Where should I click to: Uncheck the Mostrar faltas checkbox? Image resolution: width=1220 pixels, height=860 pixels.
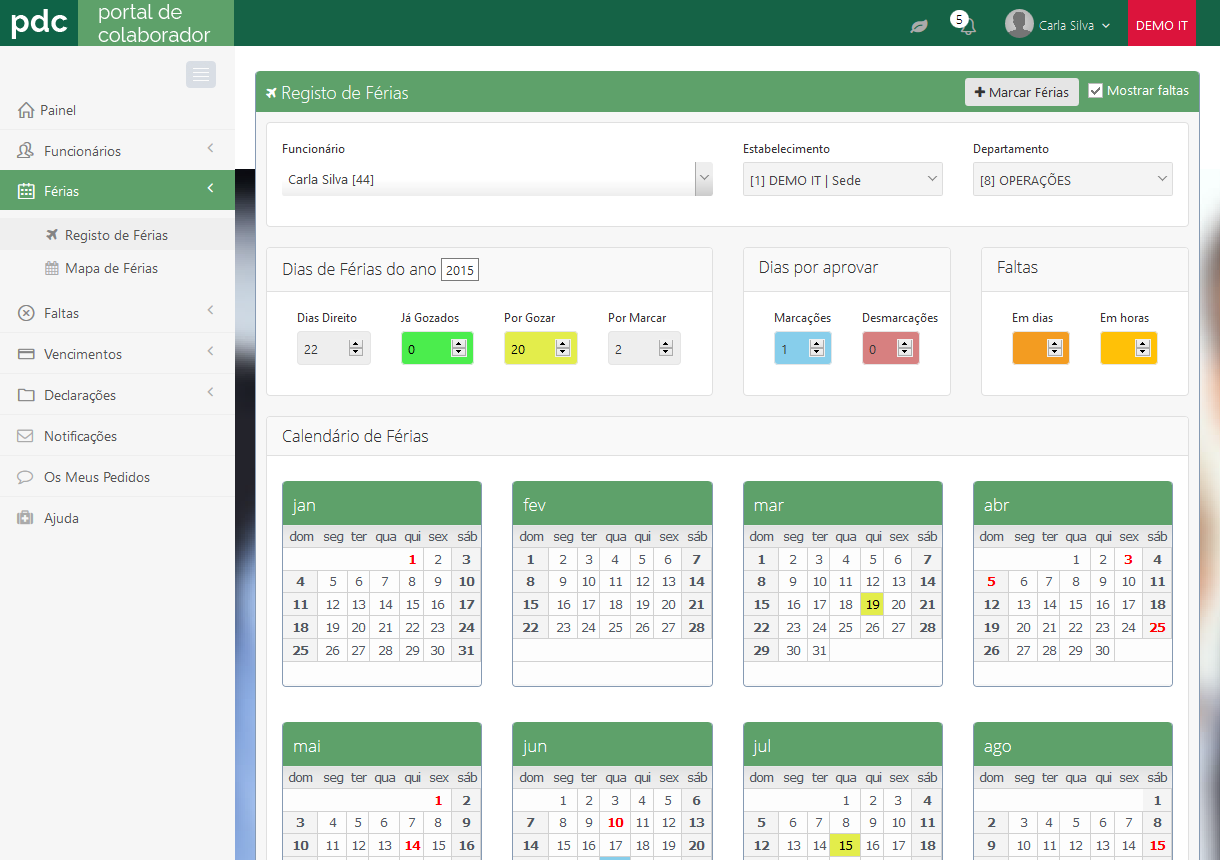click(x=1096, y=91)
